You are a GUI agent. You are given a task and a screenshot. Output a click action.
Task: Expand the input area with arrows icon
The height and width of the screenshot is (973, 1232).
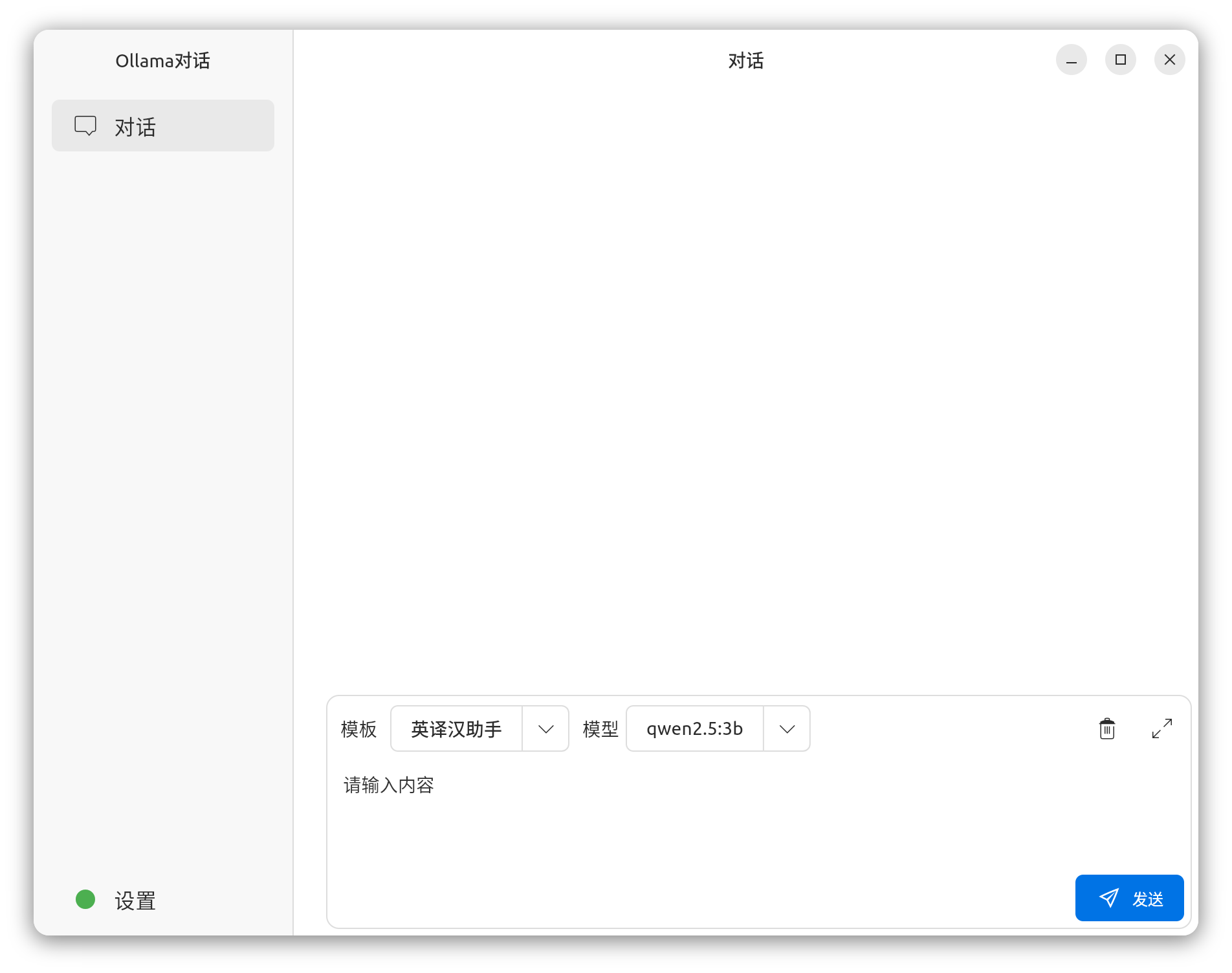point(1162,728)
